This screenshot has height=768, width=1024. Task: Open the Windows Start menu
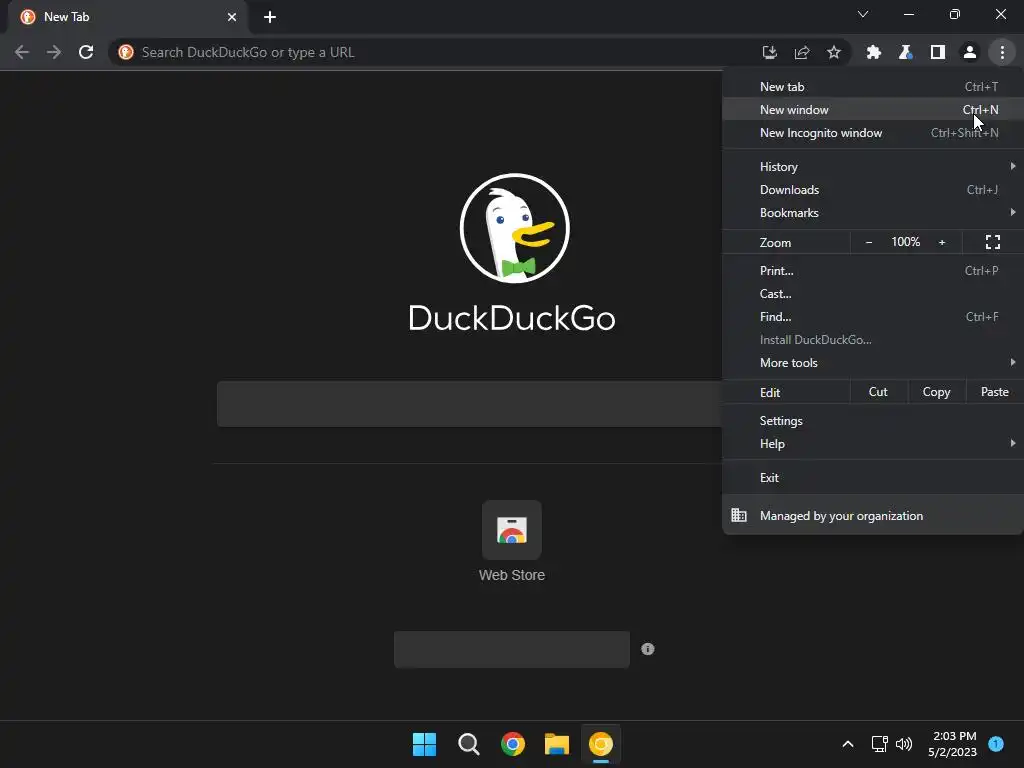[x=424, y=744]
